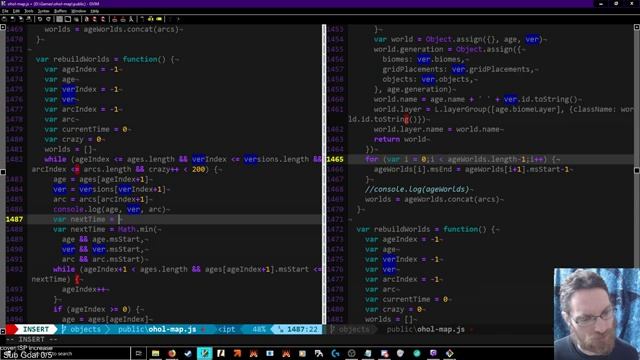The image size is (640, 360).
Task: Click the Print toolbar icon
Action: (29, 19)
